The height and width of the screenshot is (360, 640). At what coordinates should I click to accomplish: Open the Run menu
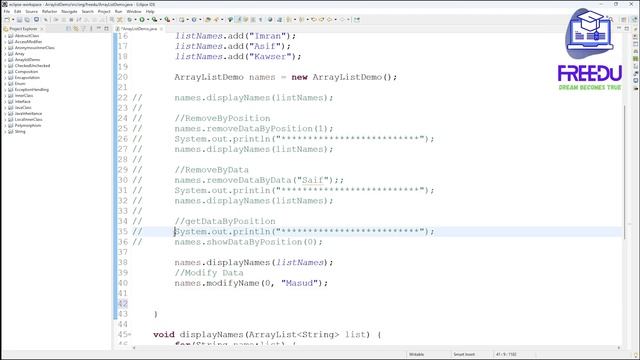pos(118,11)
